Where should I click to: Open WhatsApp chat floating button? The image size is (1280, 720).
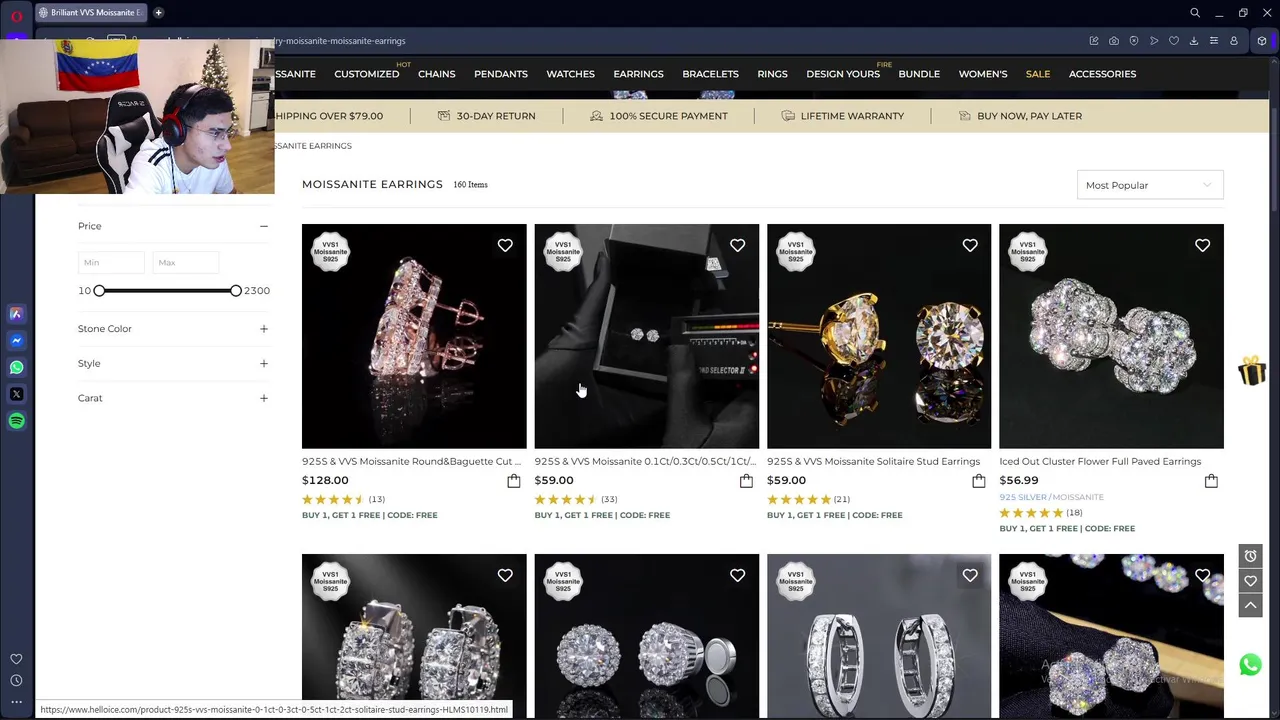tap(1250, 665)
